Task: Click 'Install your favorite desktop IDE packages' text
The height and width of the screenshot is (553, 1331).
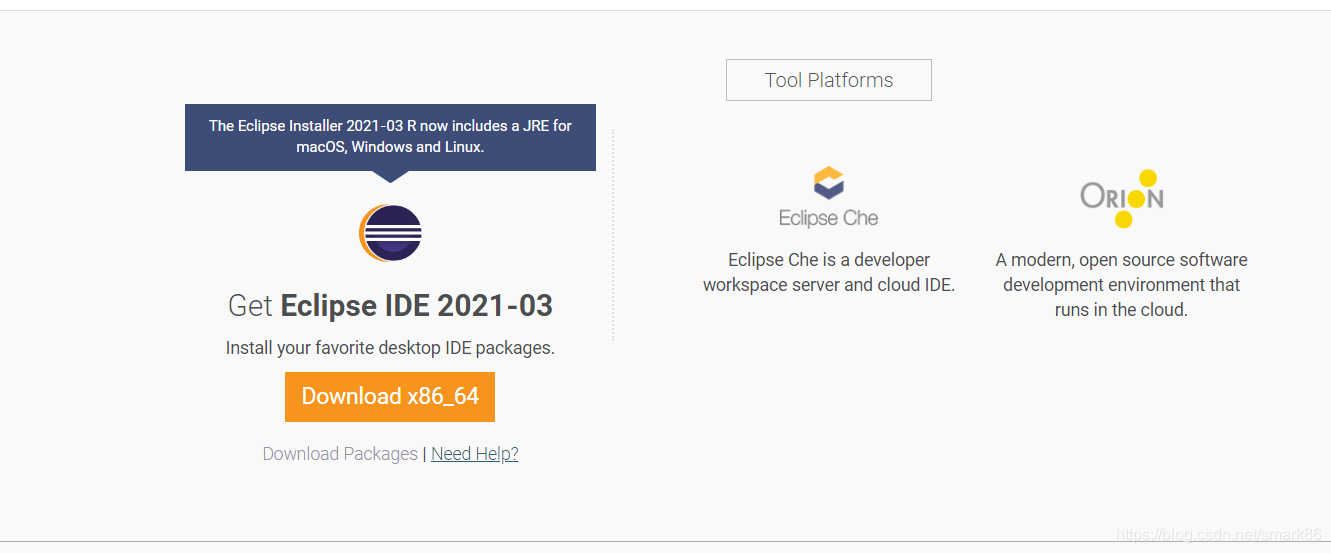Action: (390, 348)
